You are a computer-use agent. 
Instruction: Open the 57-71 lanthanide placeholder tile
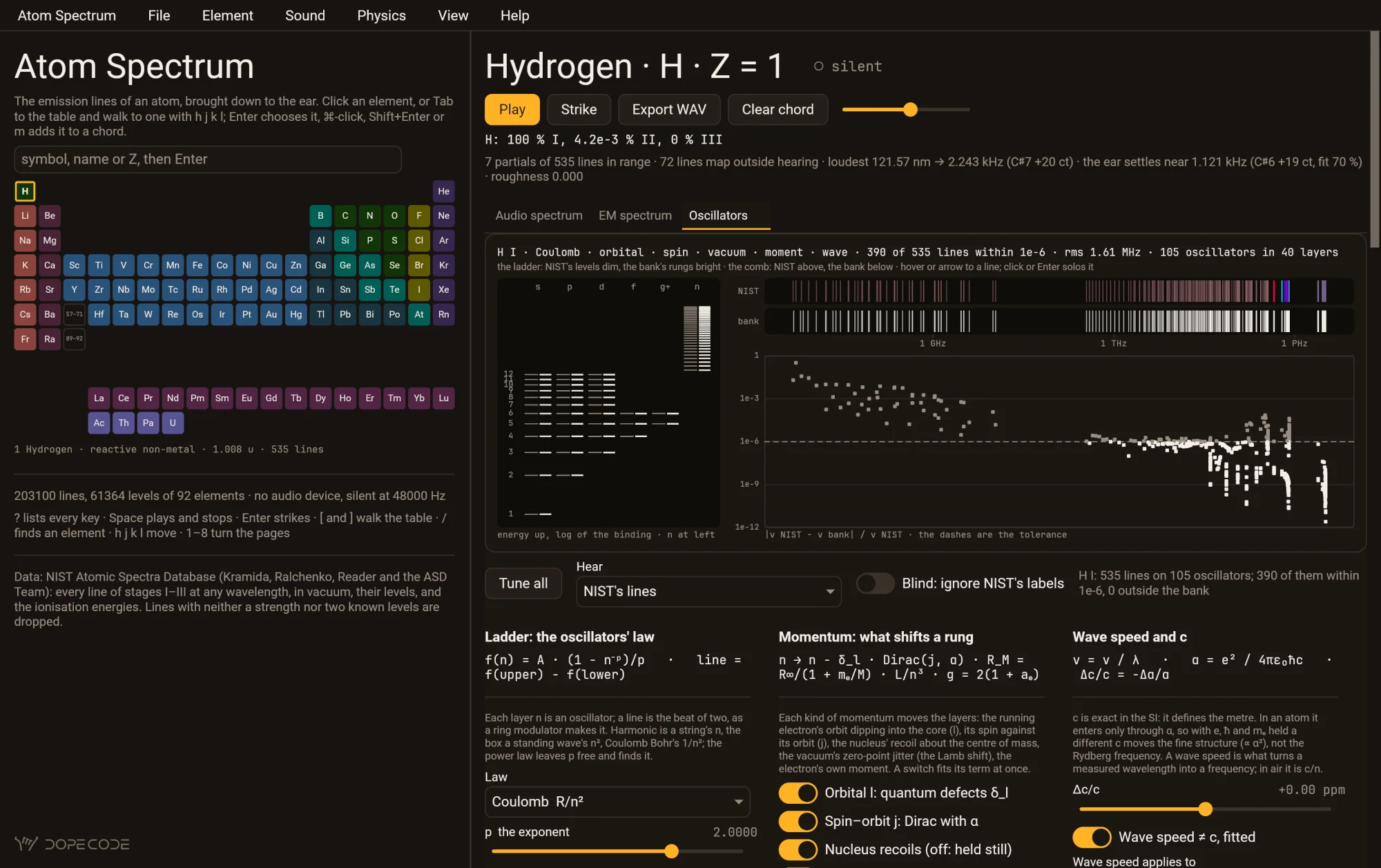click(x=74, y=314)
